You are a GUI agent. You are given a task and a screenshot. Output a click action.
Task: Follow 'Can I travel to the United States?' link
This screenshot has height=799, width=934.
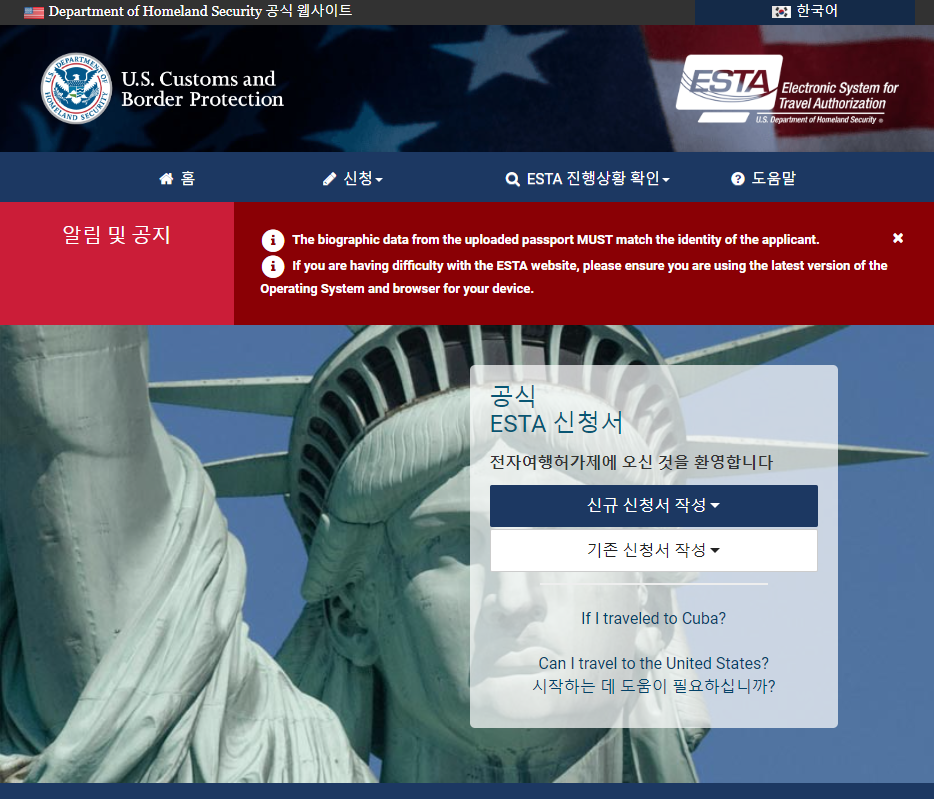point(653,663)
